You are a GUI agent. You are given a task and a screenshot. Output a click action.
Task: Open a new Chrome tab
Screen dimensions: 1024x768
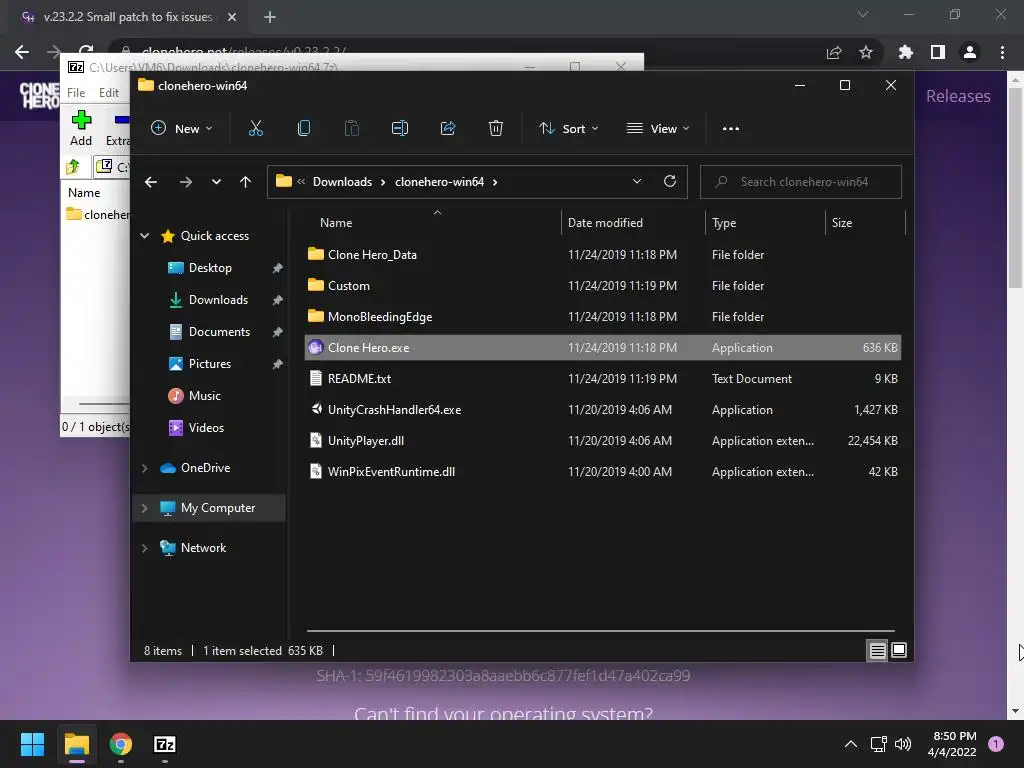(x=270, y=17)
